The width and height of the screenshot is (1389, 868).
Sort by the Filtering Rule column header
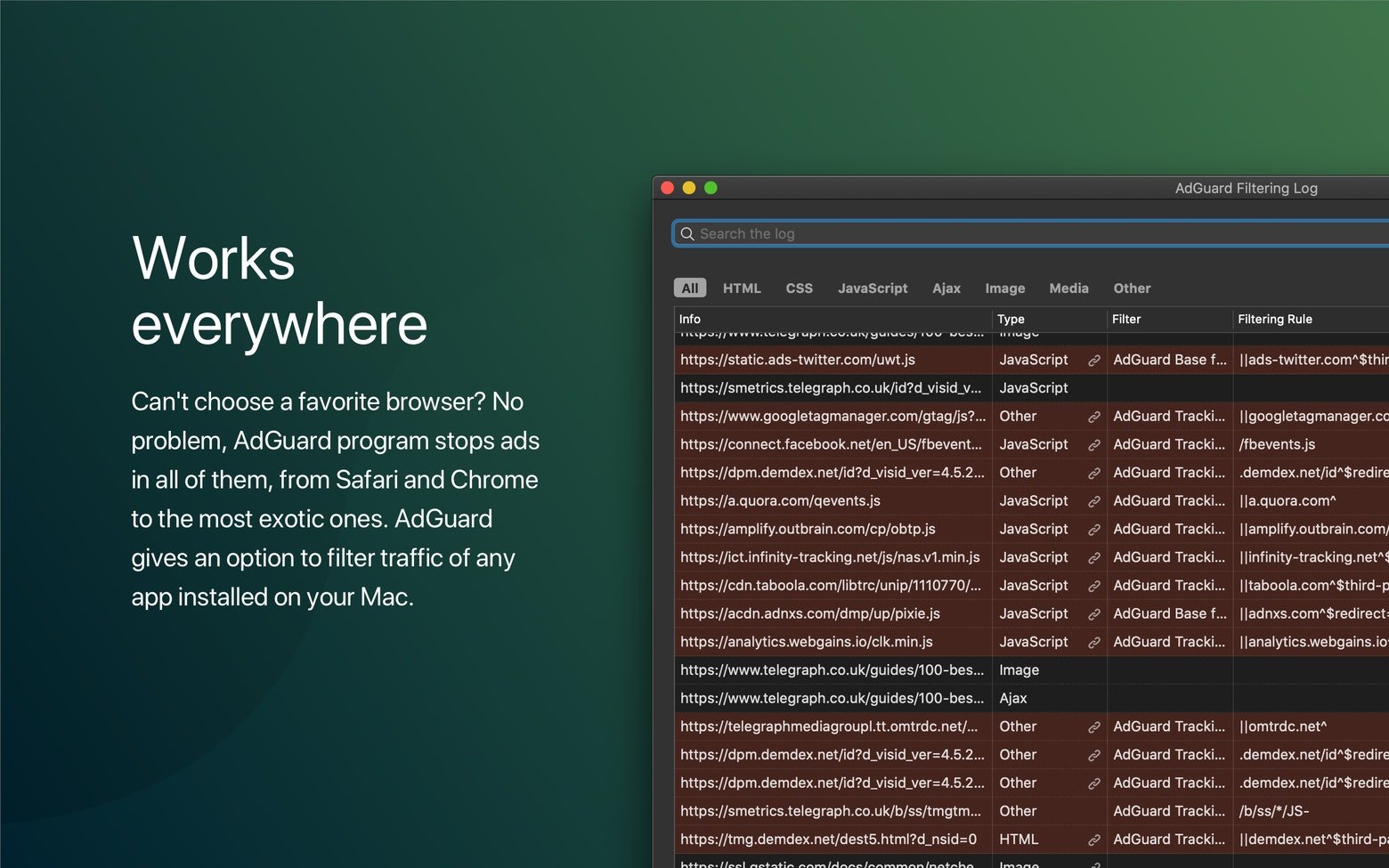click(1274, 320)
